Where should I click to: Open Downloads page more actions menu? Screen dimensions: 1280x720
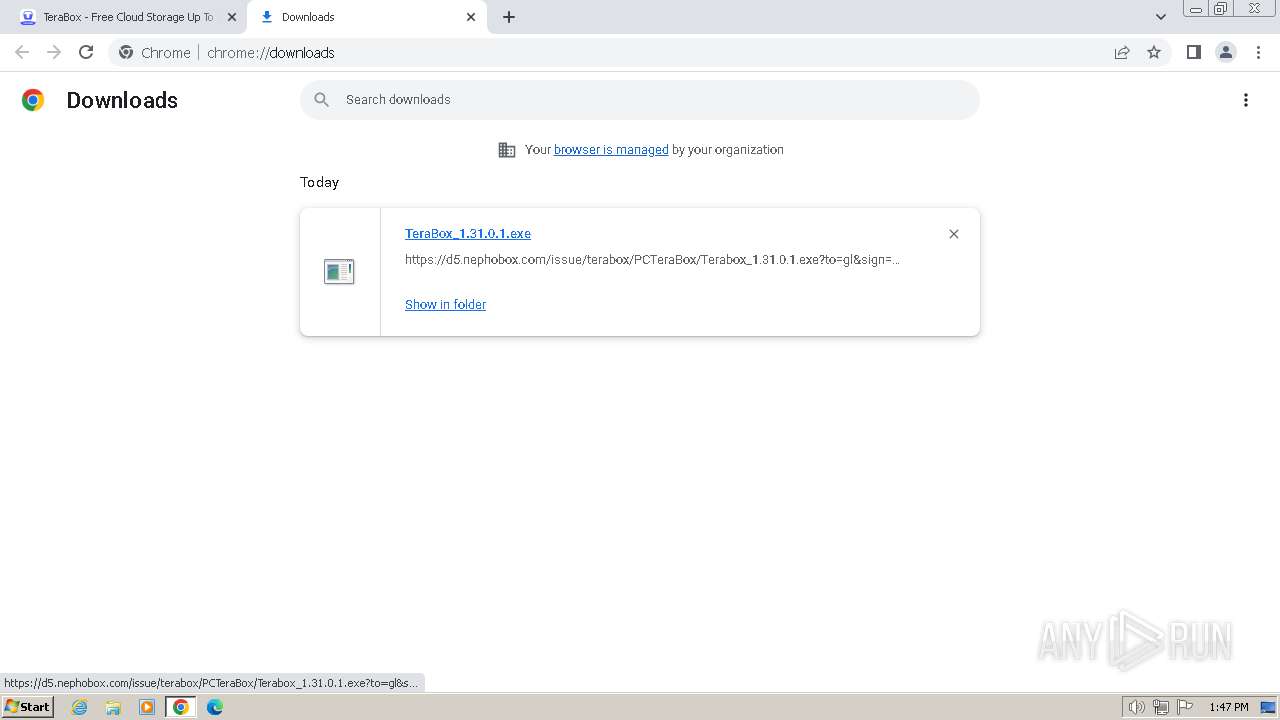click(1246, 100)
